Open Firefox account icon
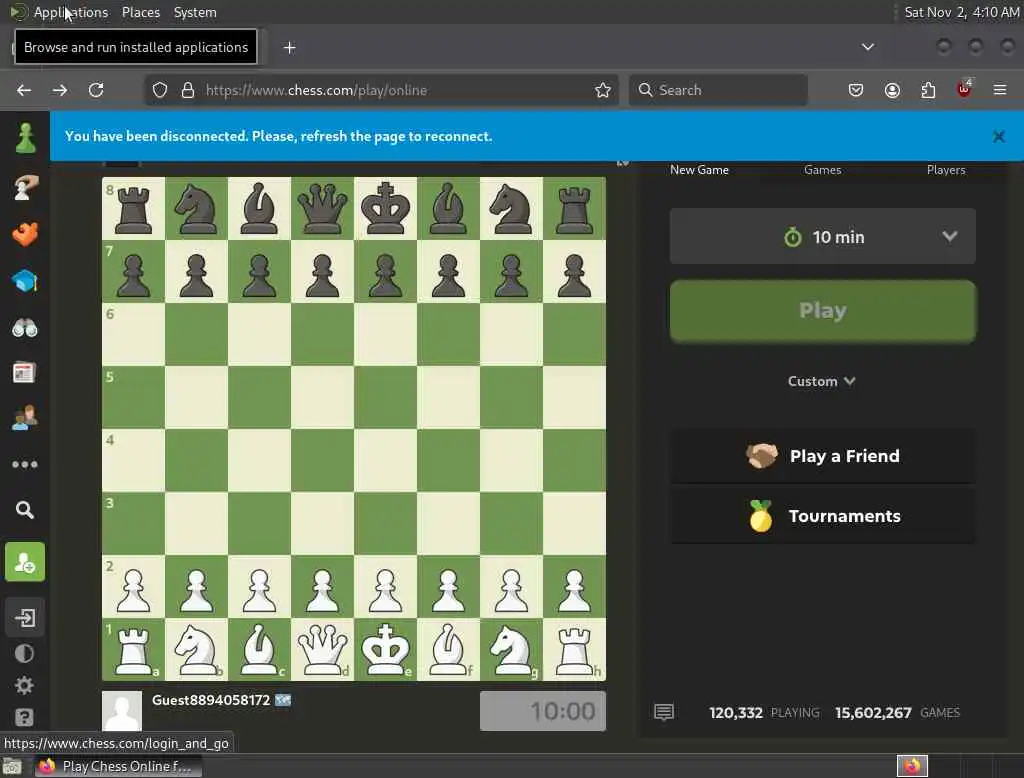This screenshot has height=778, width=1024. pos(892,90)
